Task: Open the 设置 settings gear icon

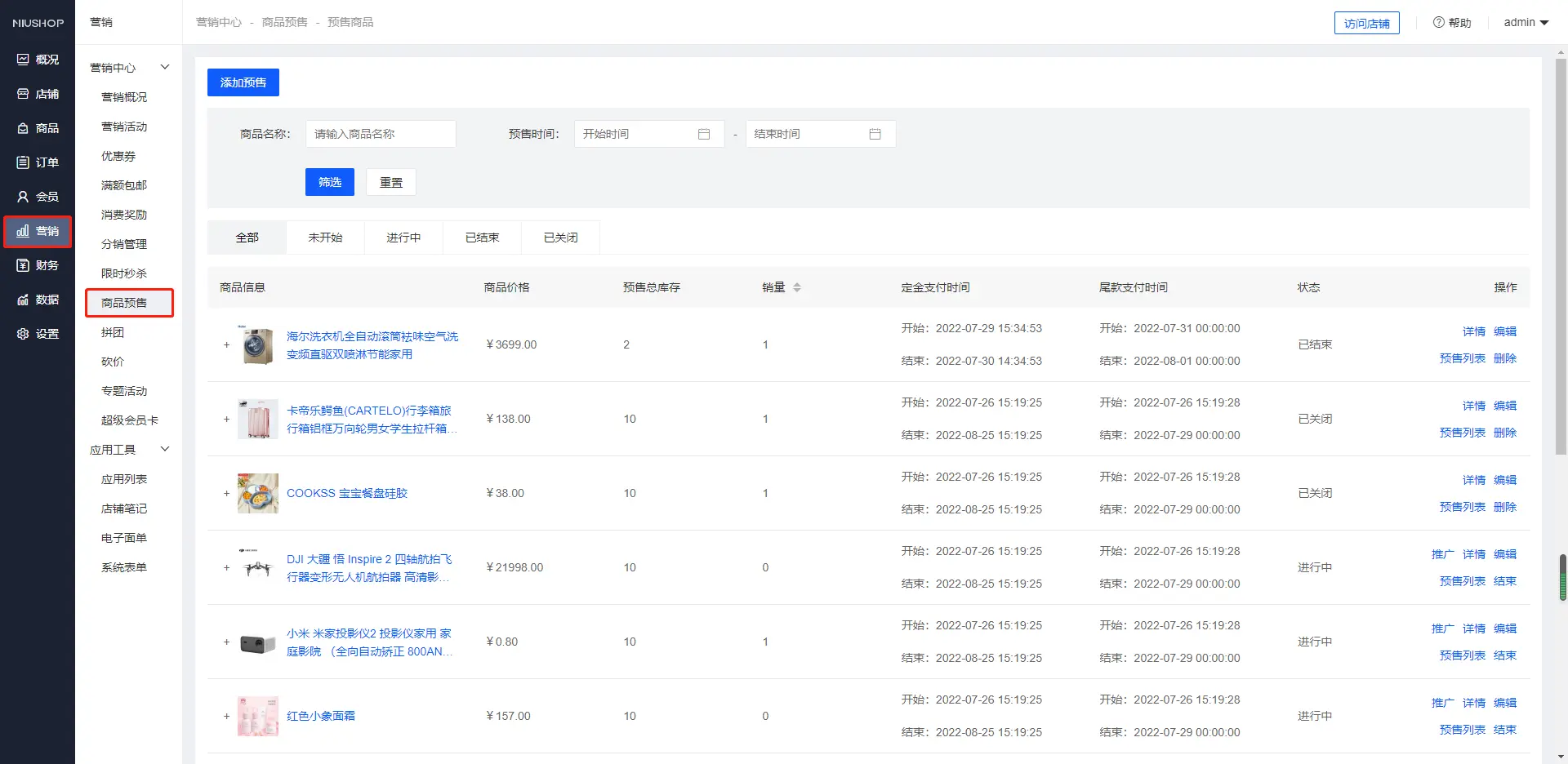Action: 23,334
